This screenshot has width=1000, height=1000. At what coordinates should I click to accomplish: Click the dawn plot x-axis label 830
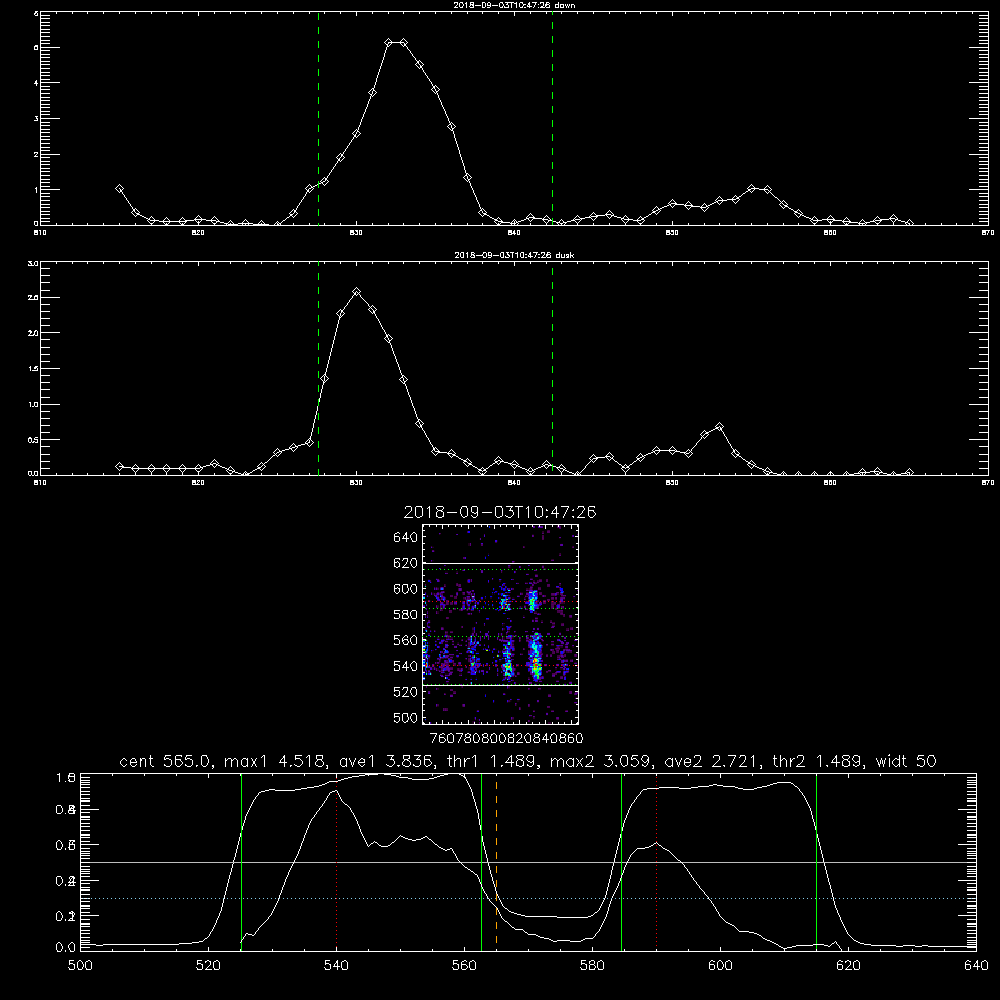tap(356, 233)
